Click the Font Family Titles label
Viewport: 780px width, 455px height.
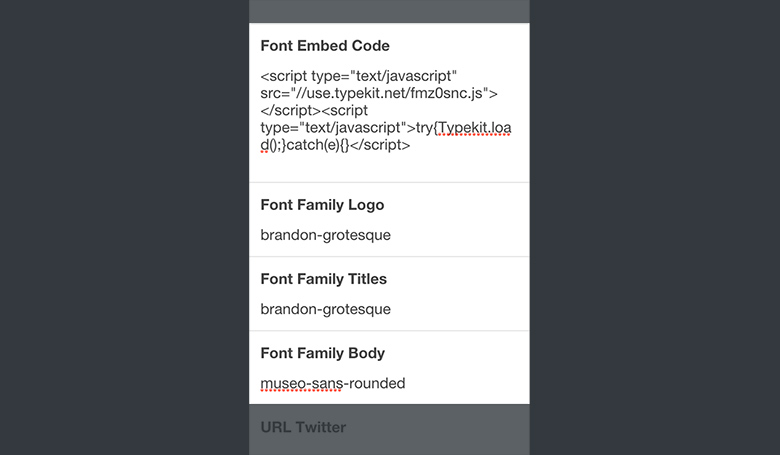323,279
